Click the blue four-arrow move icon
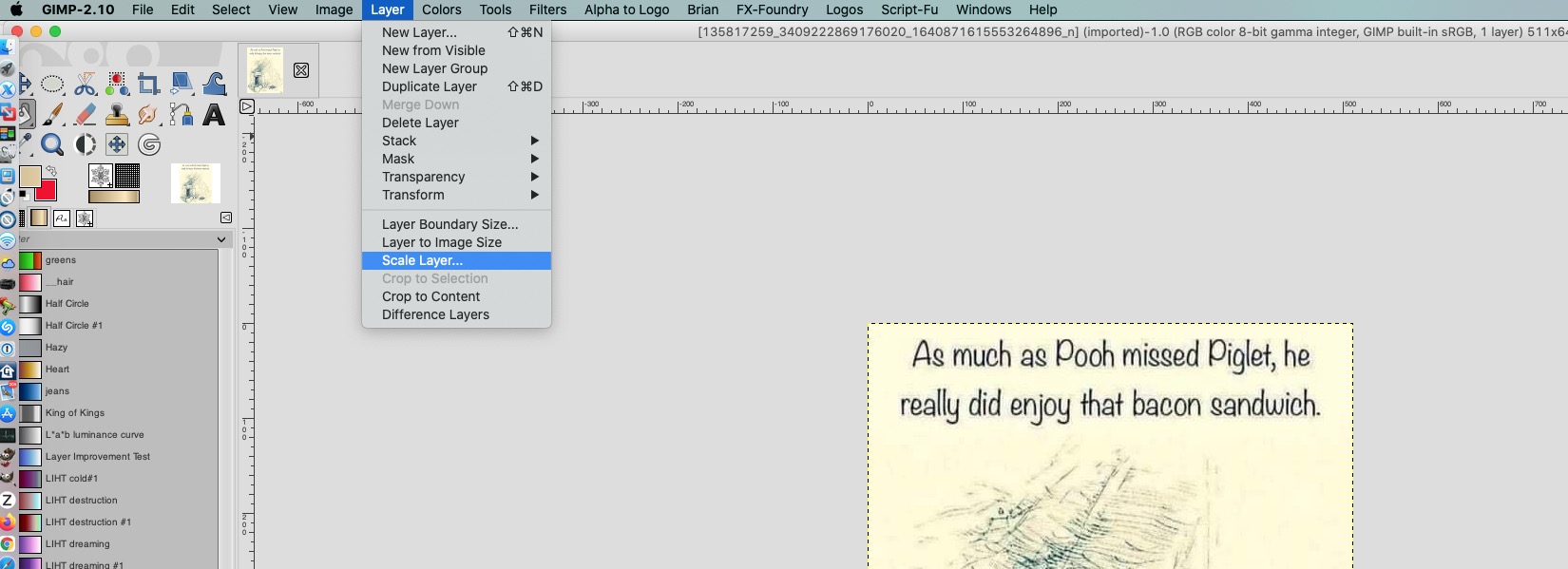The width and height of the screenshot is (1568, 569). (x=117, y=144)
